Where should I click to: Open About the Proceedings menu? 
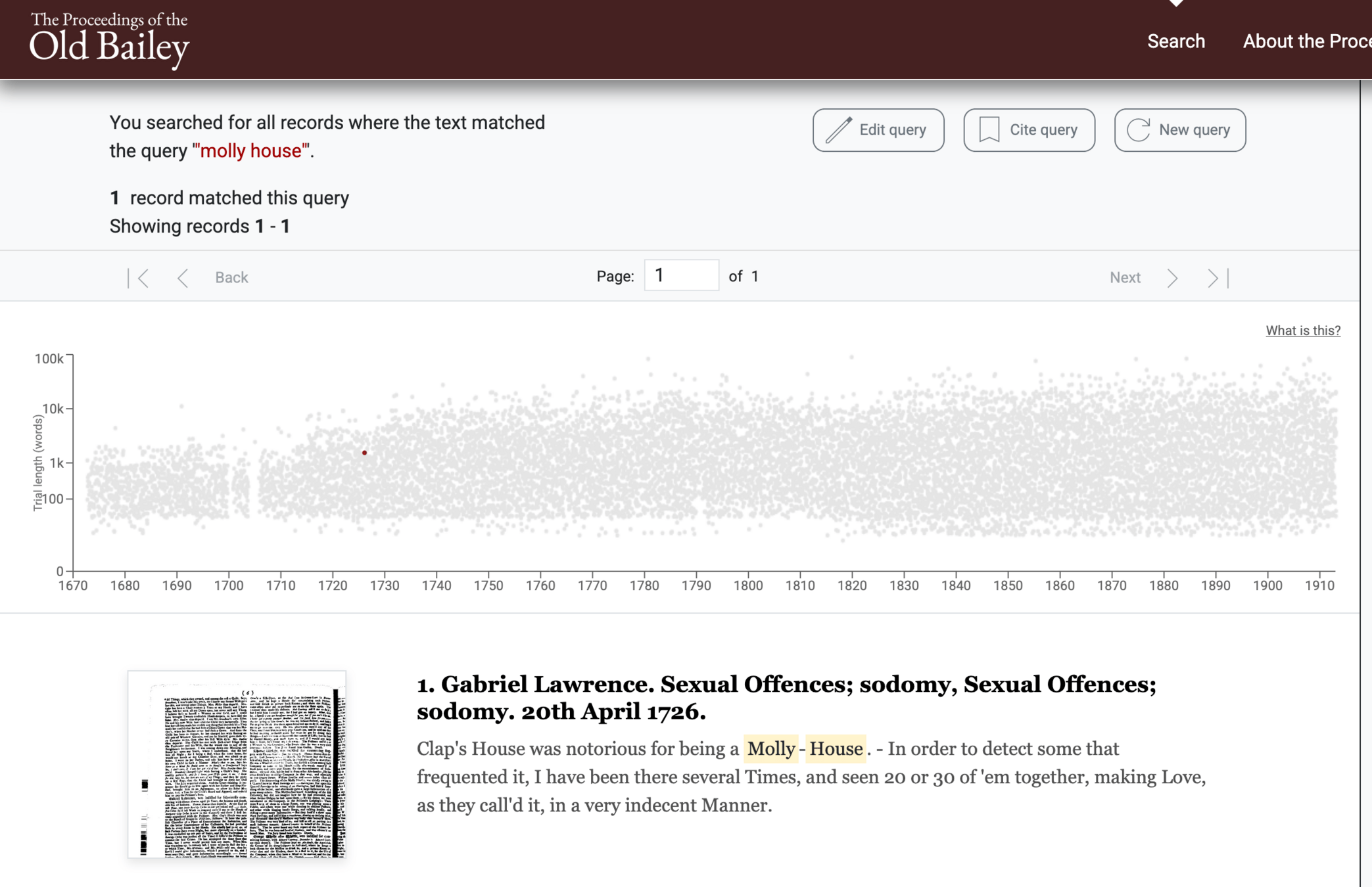pos(1306,41)
